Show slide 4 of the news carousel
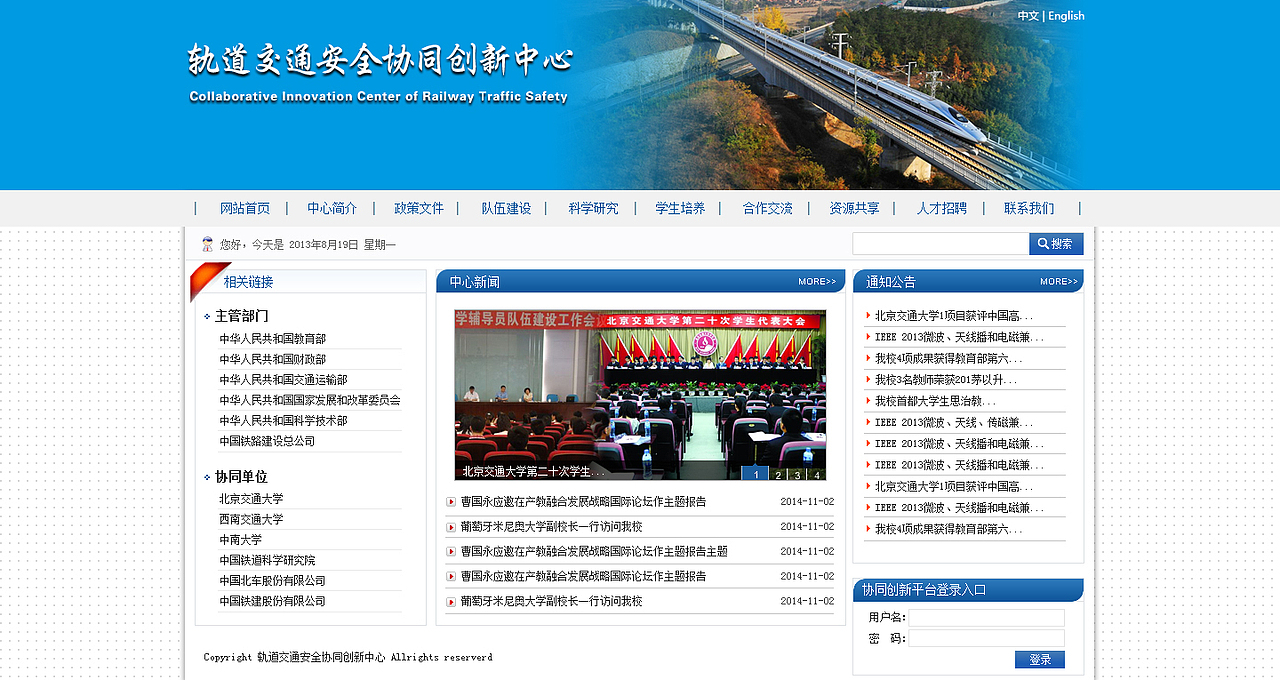 pos(816,475)
